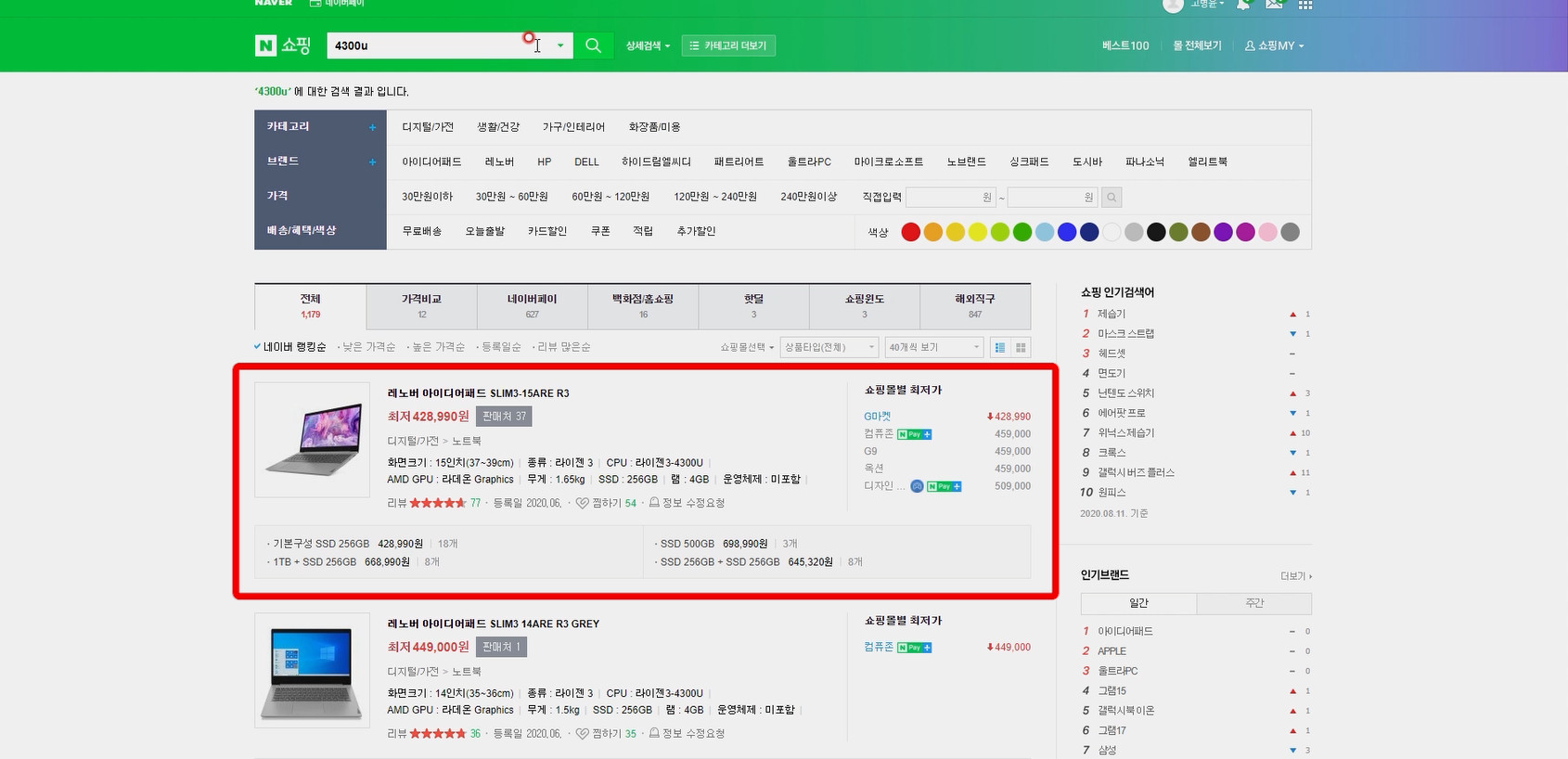1568x759 pixels.
Task: Sort by 리뷰 많은순
Action: click(x=563, y=347)
